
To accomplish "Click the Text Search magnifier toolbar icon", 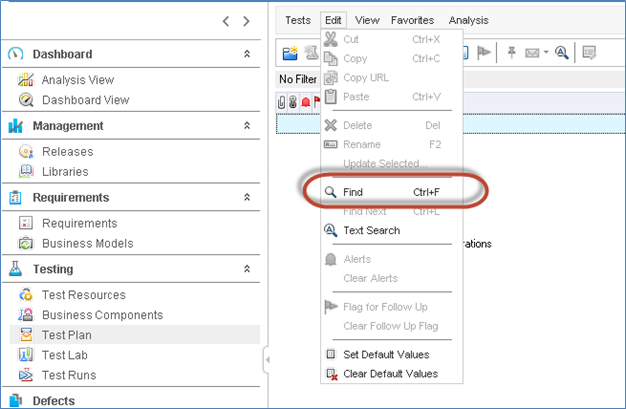I will coord(562,53).
